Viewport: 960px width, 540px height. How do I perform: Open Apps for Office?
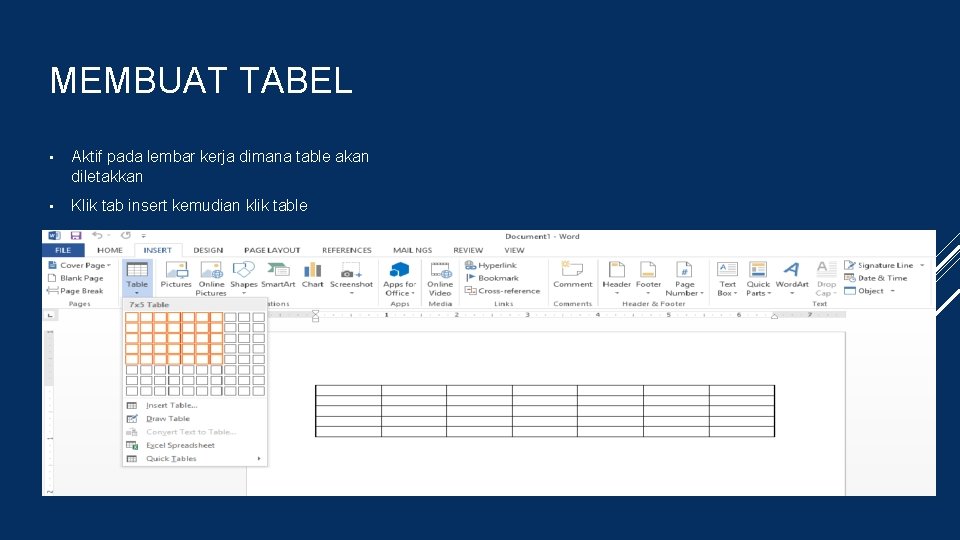point(399,279)
